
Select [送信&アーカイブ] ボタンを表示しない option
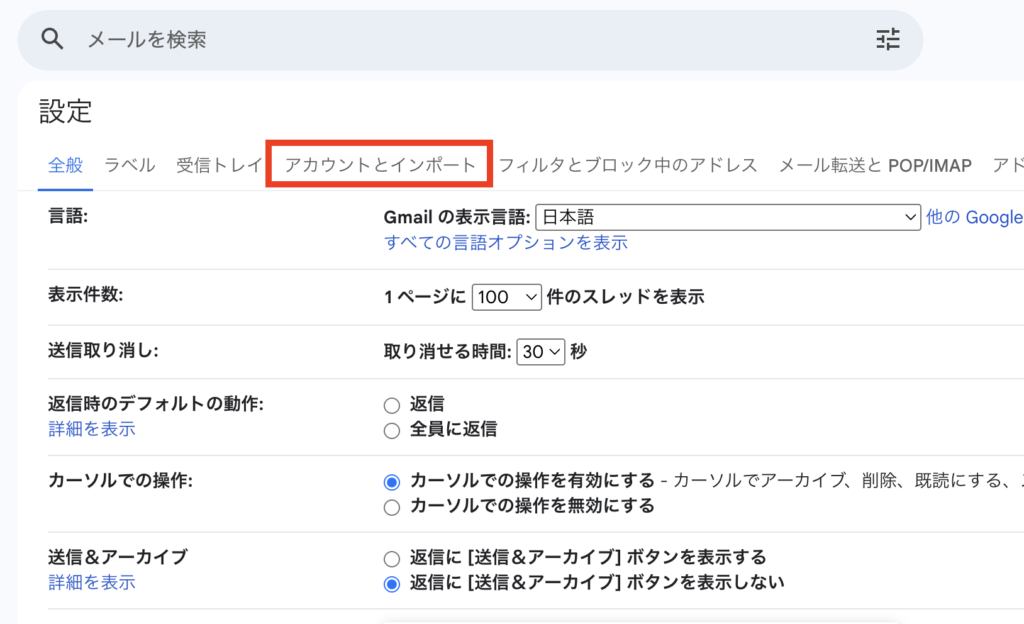[392, 583]
